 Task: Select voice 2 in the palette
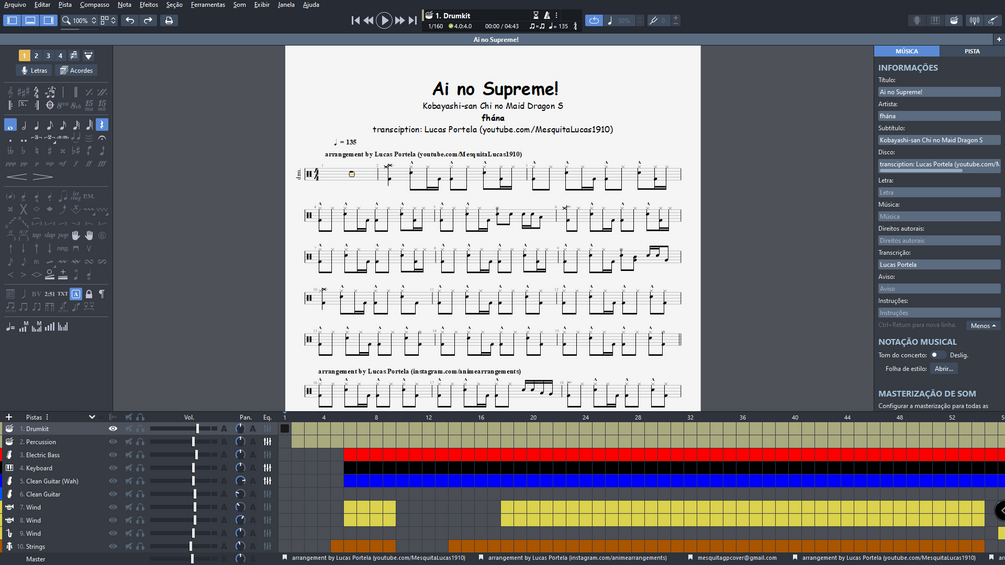pyautogui.click(x=36, y=56)
